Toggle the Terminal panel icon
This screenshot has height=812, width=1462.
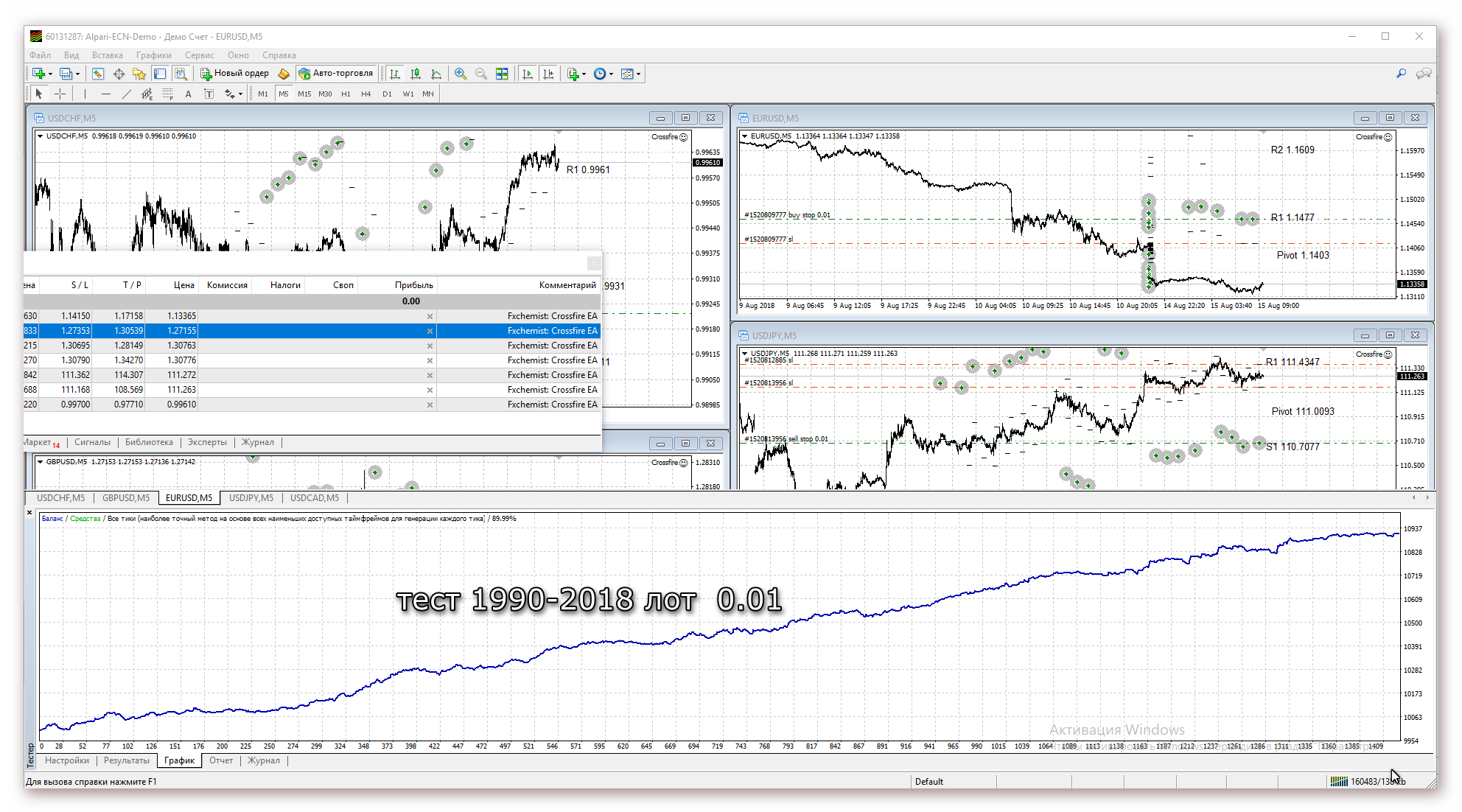tap(160, 74)
